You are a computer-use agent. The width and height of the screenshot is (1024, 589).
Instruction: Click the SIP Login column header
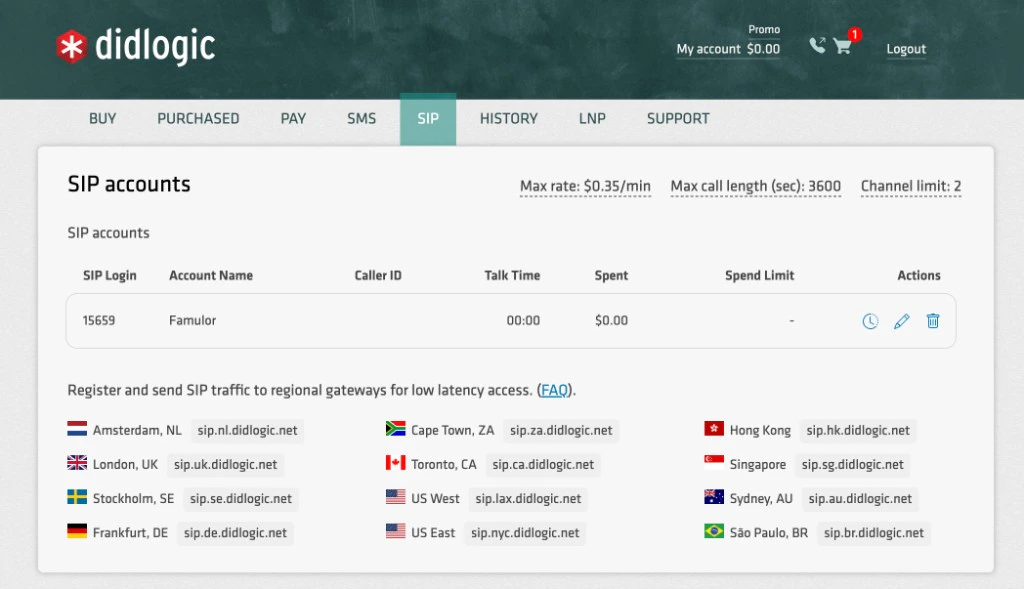point(110,276)
